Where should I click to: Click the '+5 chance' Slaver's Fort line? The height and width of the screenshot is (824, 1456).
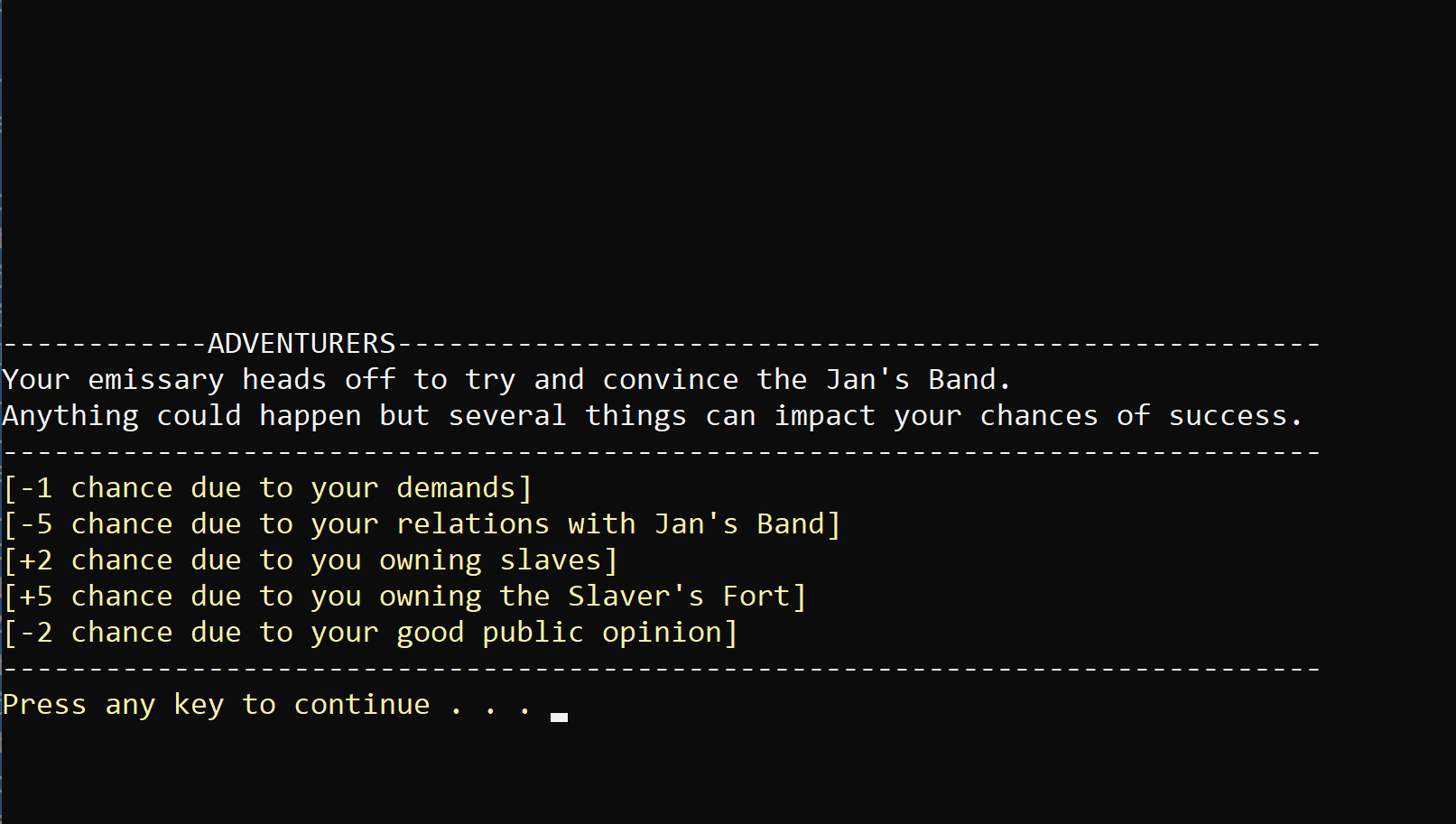point(405,597)
